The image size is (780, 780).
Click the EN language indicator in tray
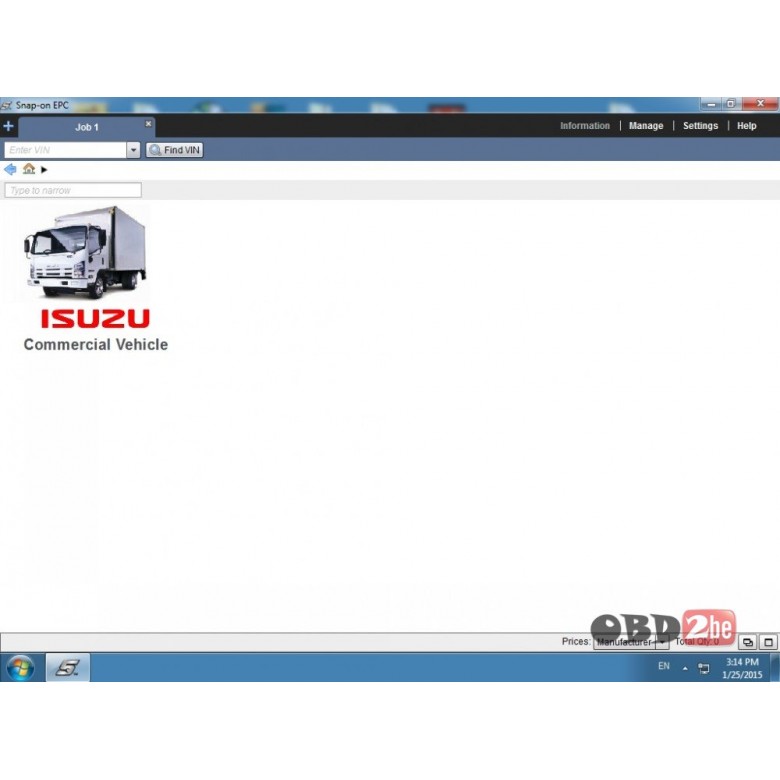pyautogui.click(x=664, y=666)
